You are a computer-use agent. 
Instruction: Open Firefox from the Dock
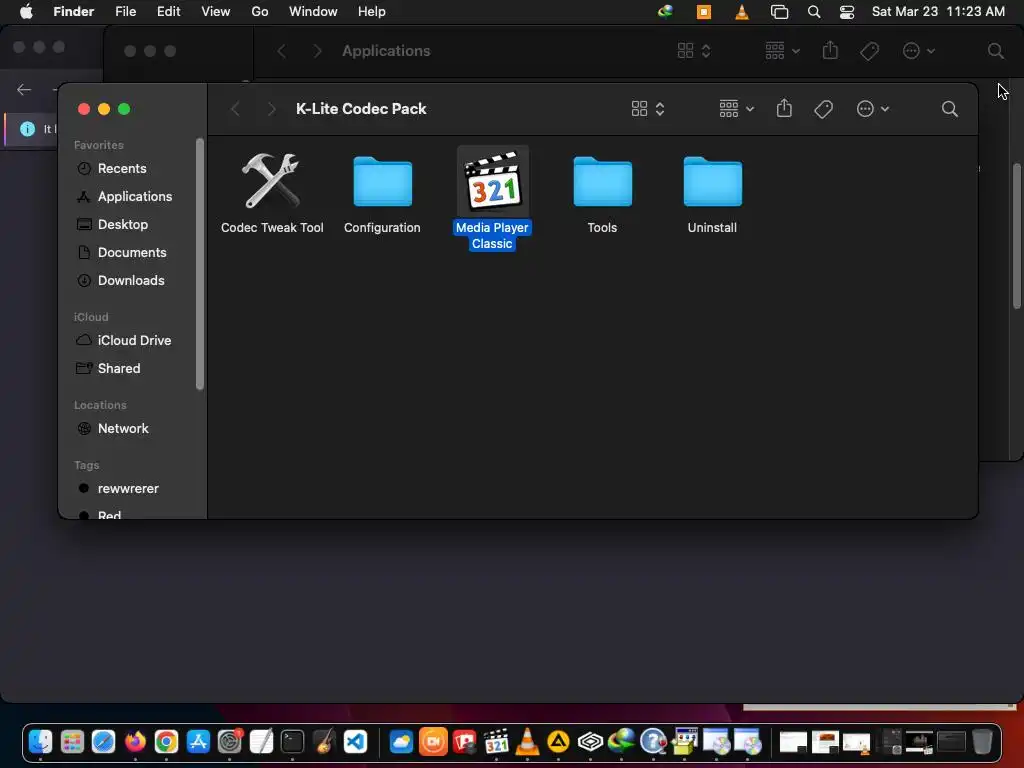(x=135, y=742)
